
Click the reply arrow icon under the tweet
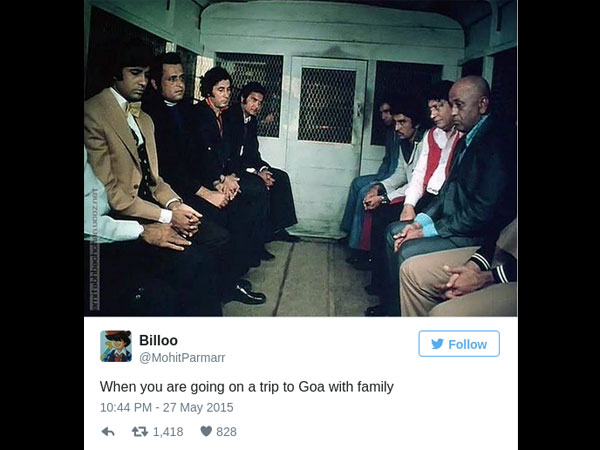point(108,432)
